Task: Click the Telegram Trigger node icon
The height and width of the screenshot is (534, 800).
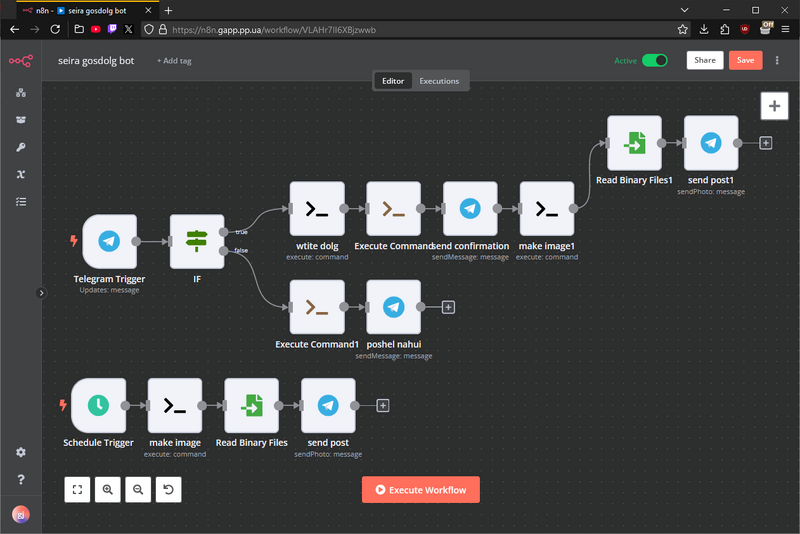Action: (x=110, y=241)
